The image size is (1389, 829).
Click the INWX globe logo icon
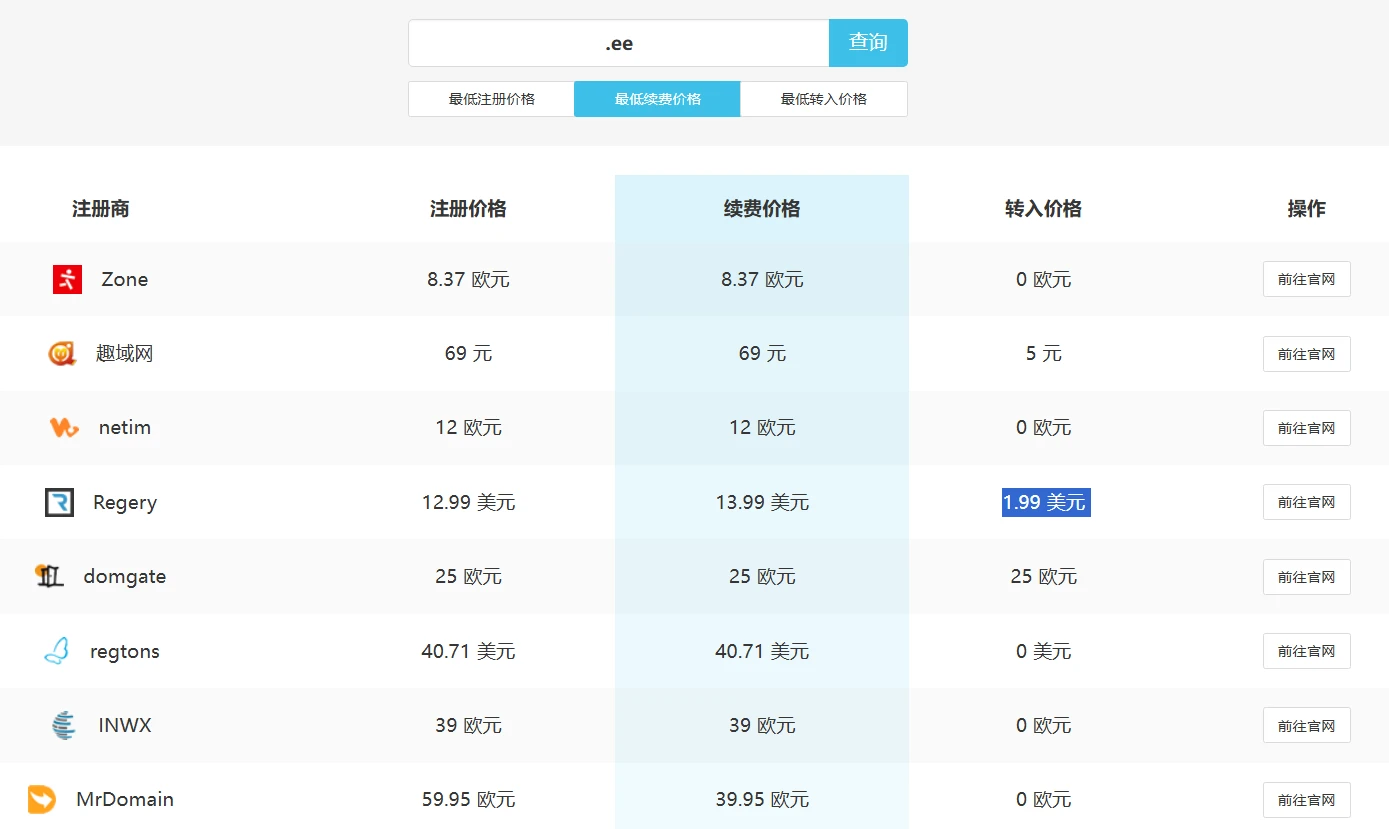[x=64, y=725]
